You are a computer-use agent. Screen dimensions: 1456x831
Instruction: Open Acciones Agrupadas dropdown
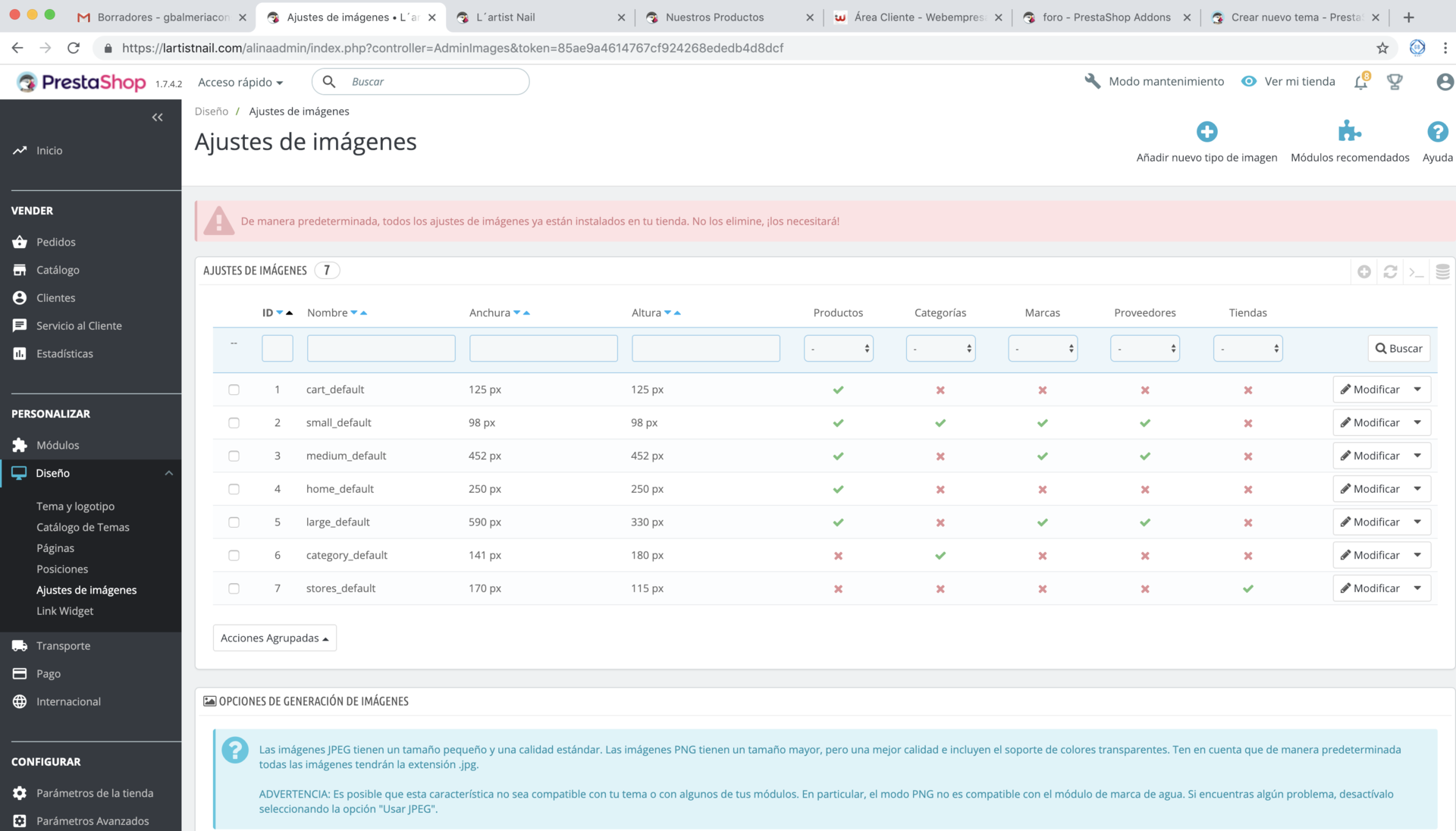275,638
